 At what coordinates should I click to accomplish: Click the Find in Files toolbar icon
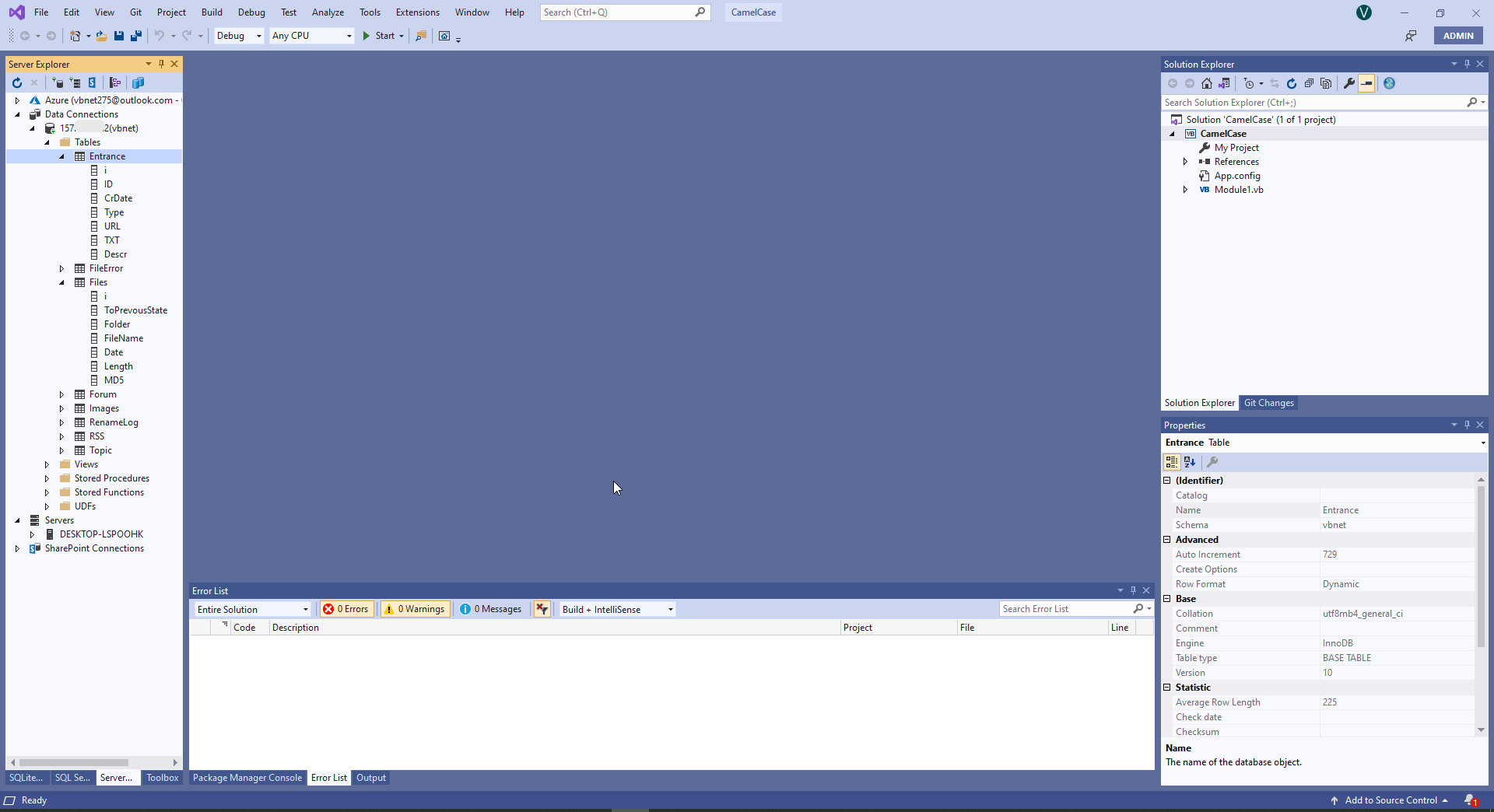[421, 36]
